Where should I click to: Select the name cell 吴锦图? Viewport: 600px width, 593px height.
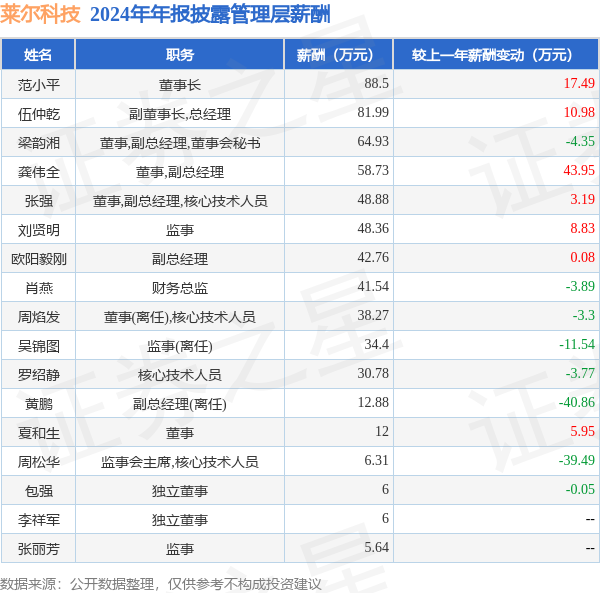pos(39,346)
